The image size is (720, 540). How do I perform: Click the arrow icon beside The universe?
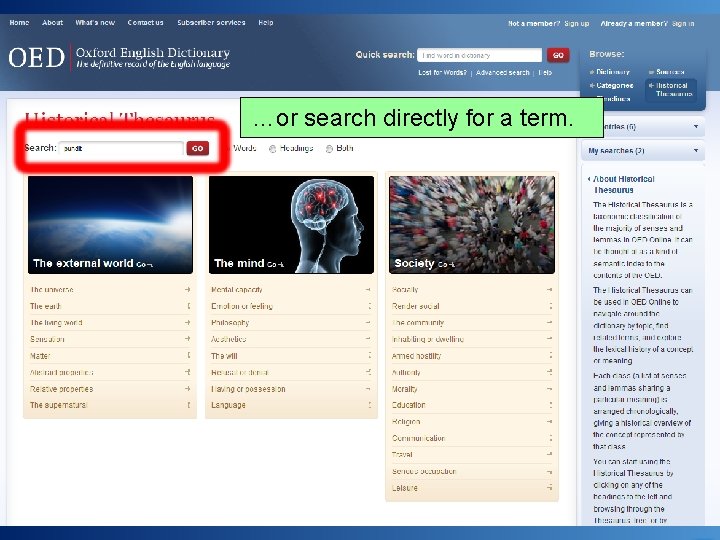(187, 290)
